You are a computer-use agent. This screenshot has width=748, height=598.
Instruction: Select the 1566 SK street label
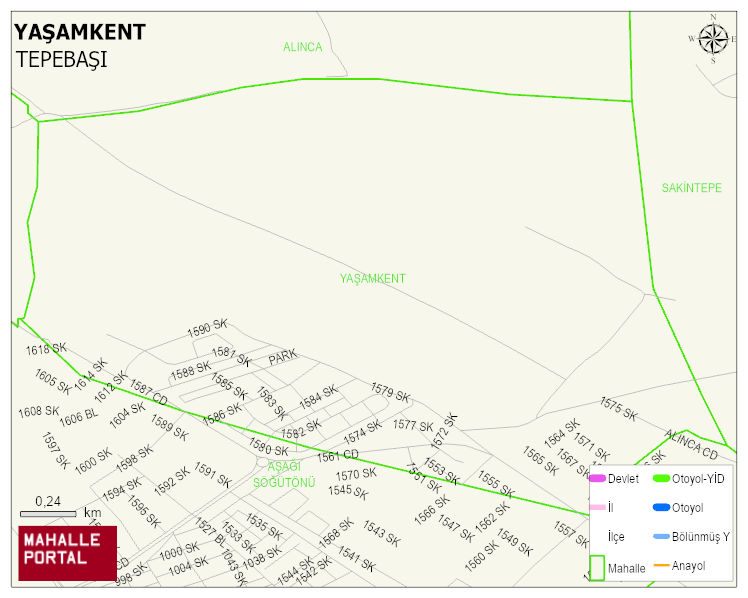pyautogui.click(x=432, y=510)
